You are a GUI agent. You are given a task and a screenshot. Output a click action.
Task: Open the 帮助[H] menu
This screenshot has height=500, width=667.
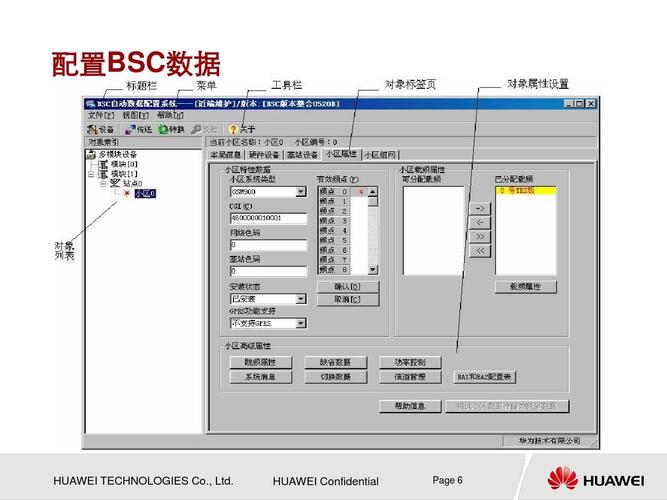coord(170,115)
